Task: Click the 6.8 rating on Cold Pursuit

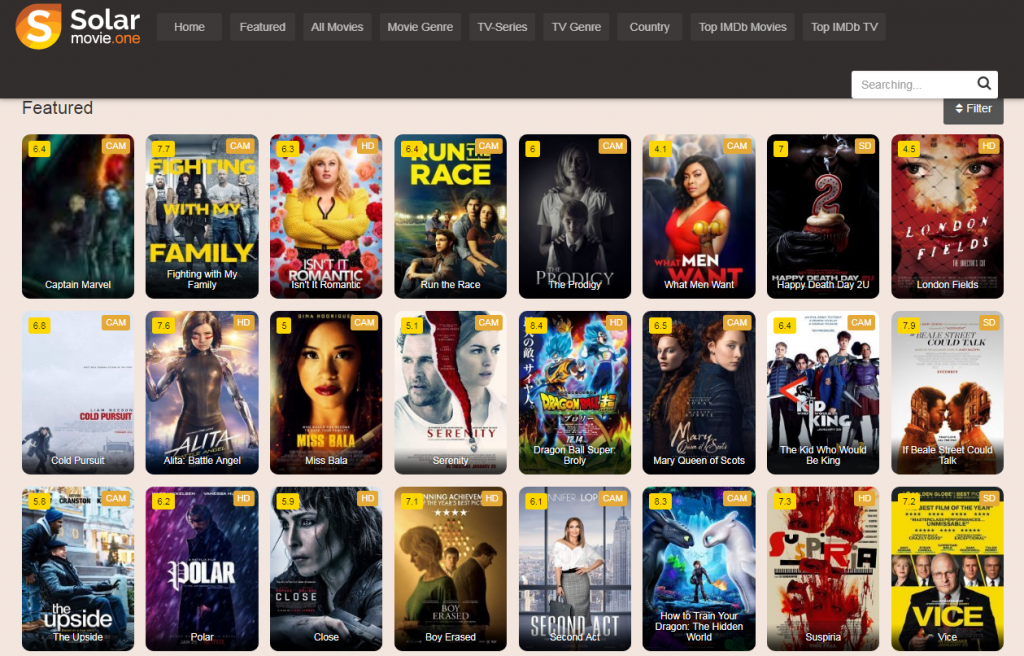Action: pyautogui.click(x=39, y=325)
